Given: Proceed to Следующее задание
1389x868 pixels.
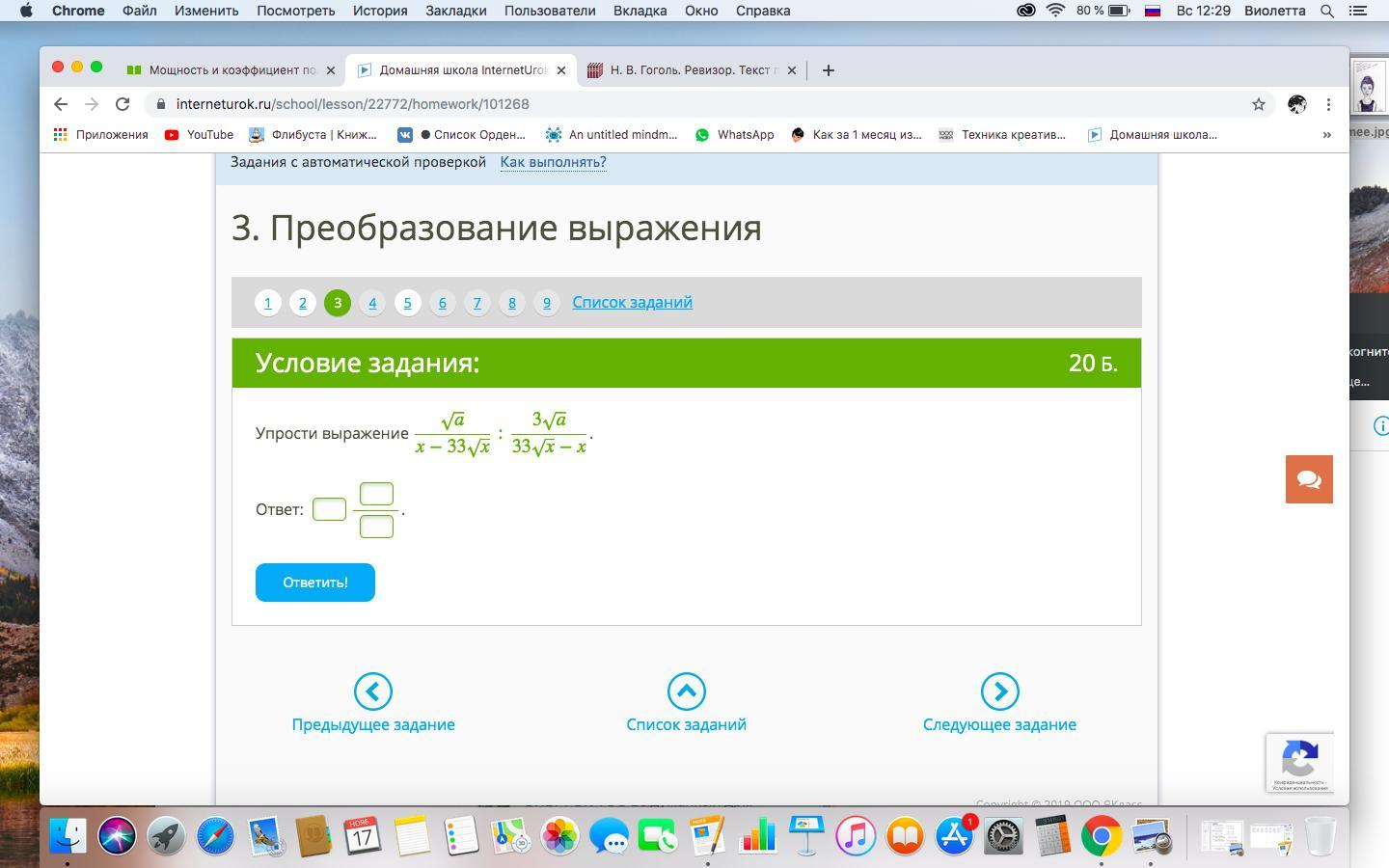Looking at the screenshot, I should (x=999, y=703).
